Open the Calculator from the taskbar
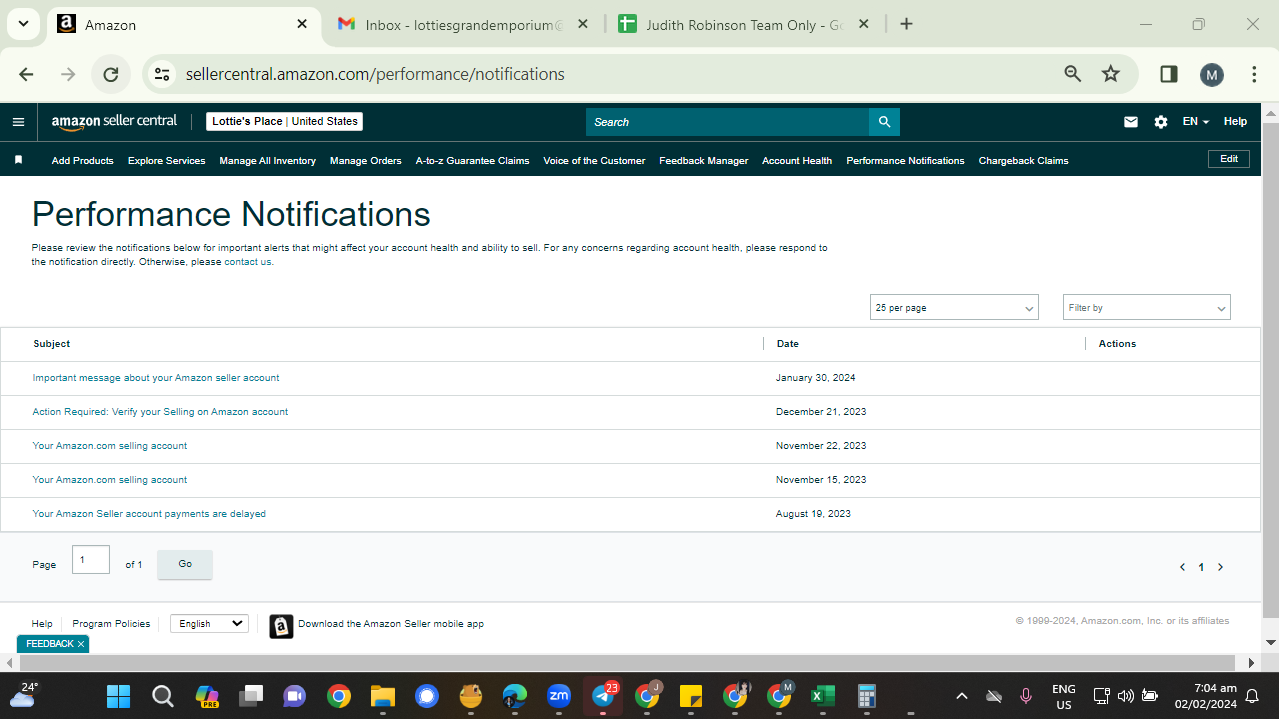Image resolution: width=1279 pixels, height=719 pixels. click(867, 695)
